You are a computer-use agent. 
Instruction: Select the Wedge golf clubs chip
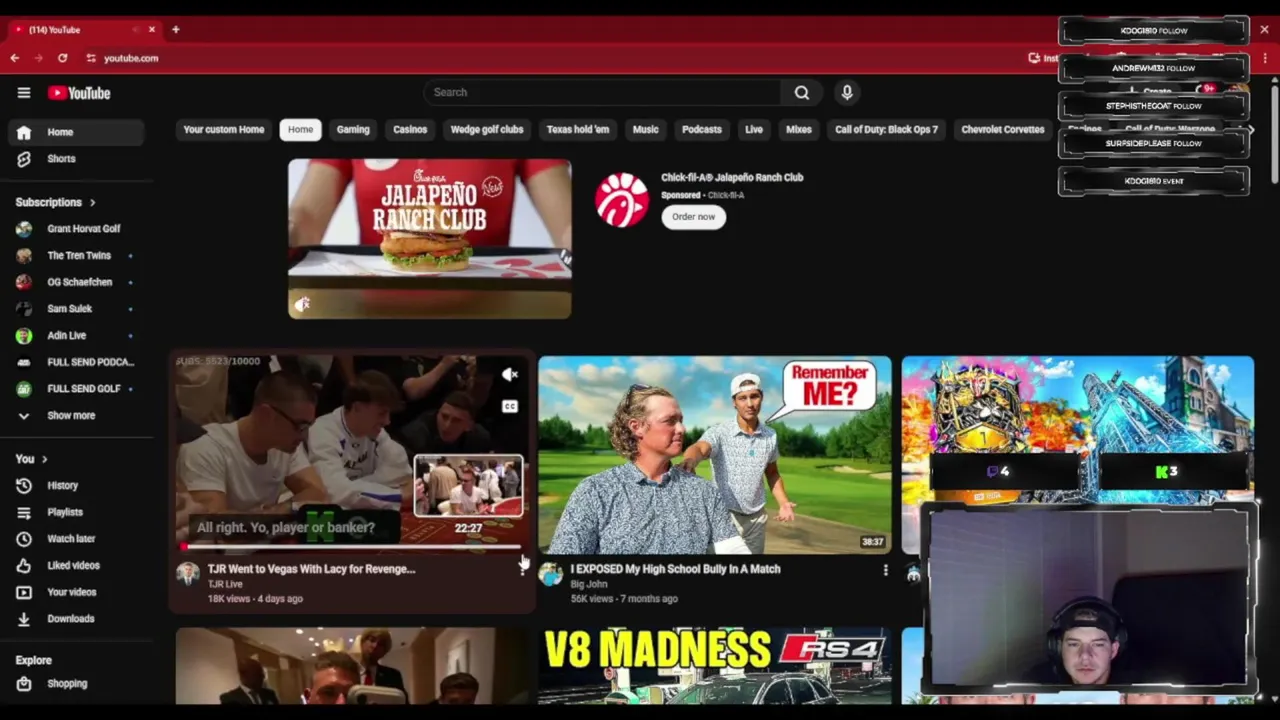(487, 130)
